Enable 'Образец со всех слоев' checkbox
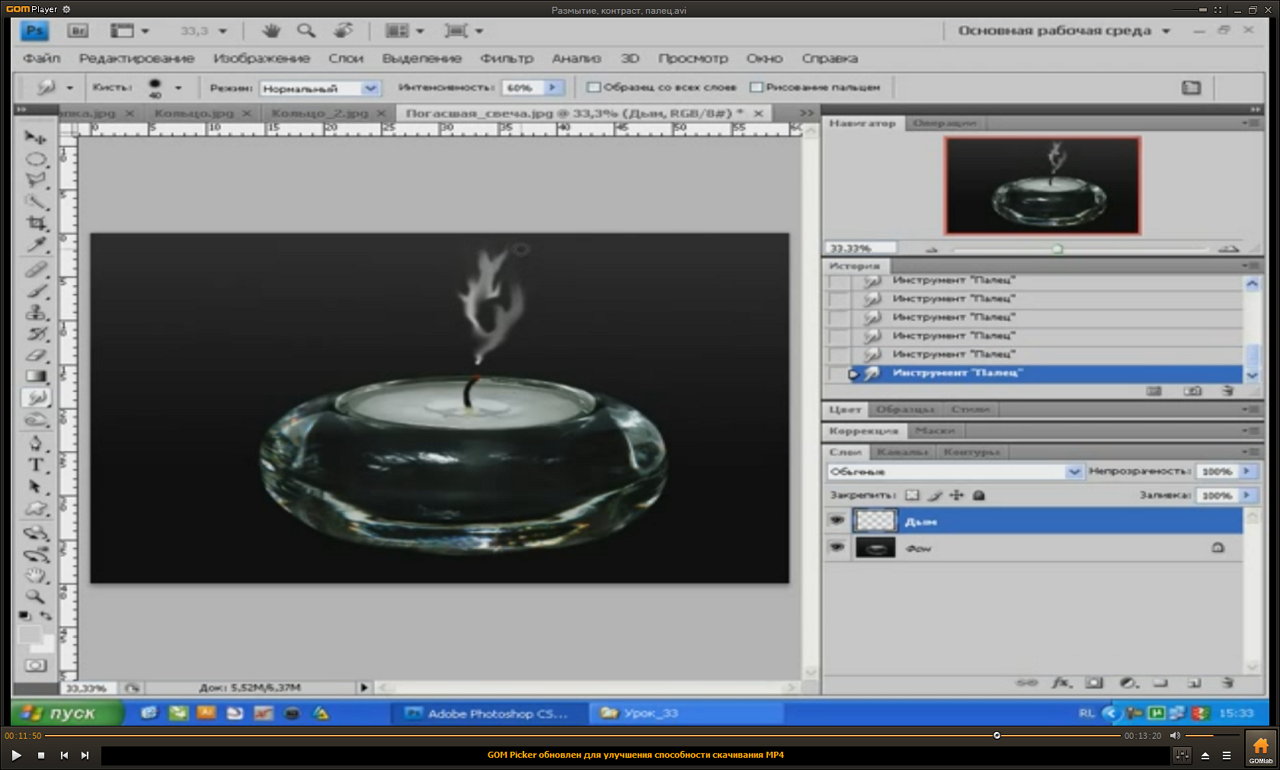1280x770 pixels. pos(593,88)
